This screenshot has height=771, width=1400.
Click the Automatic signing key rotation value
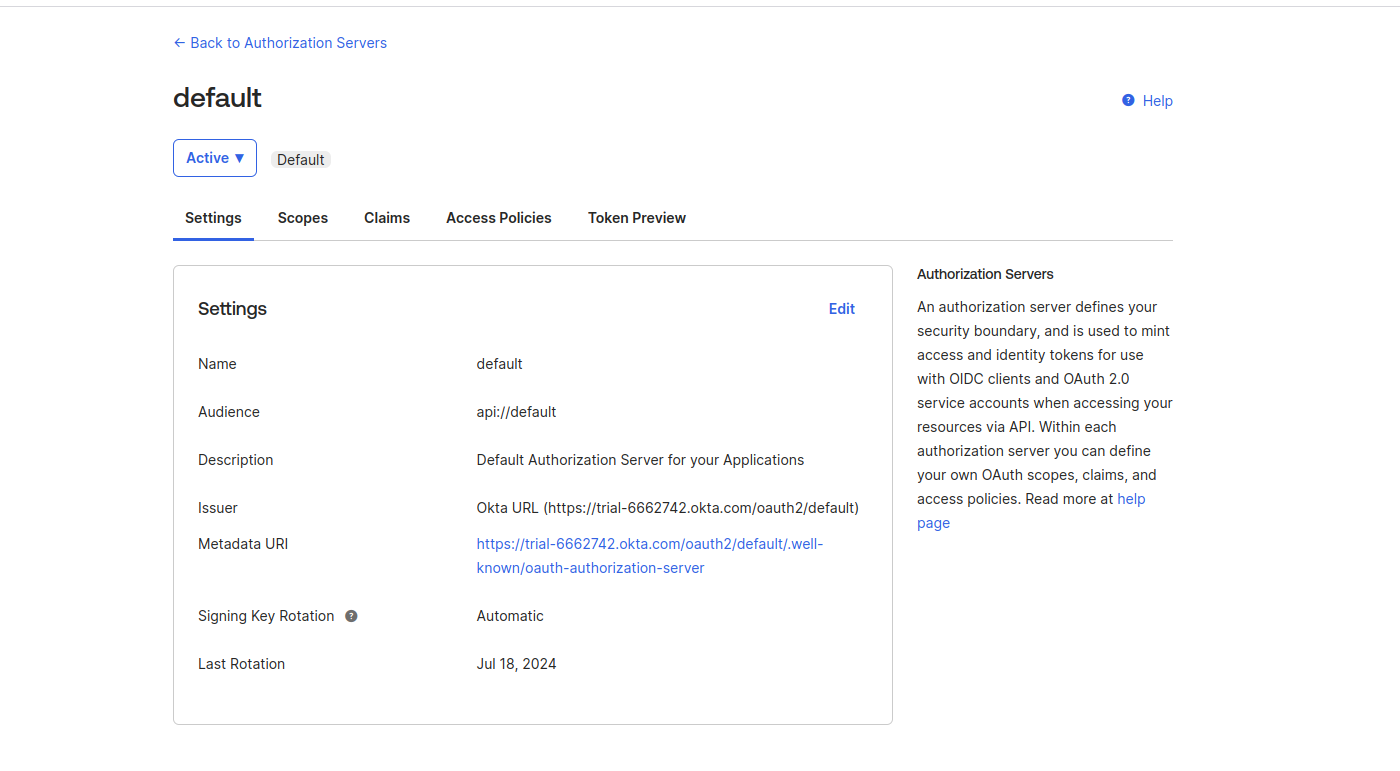click(x=510, y=616)
